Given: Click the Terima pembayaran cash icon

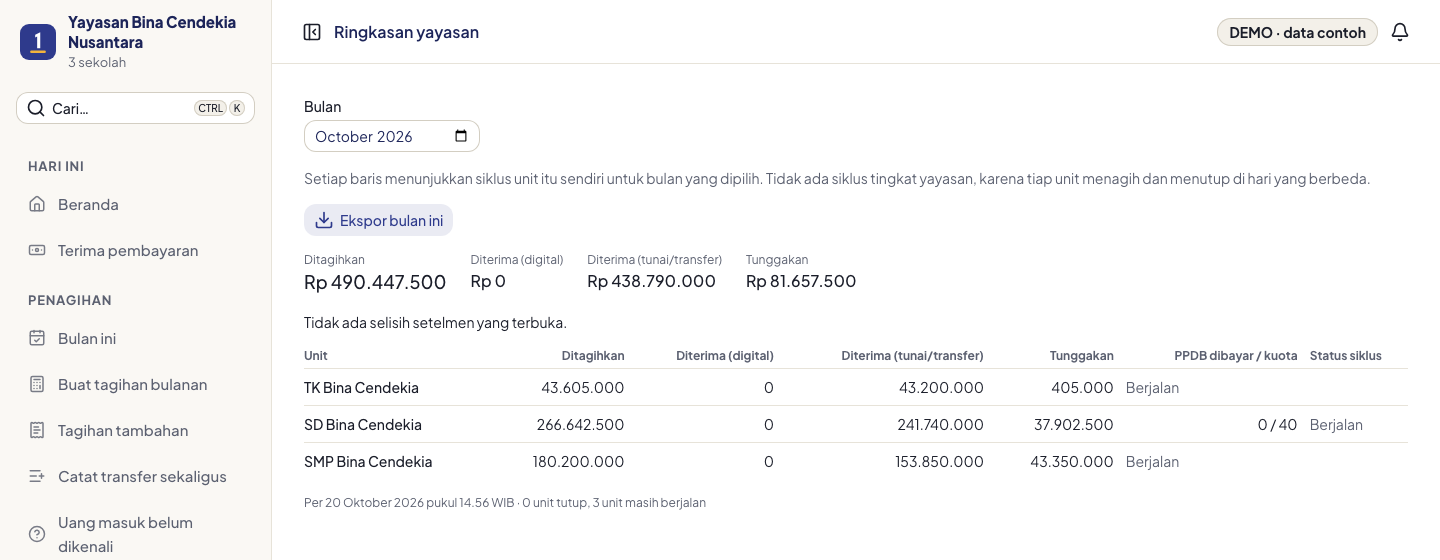Looking at the screenshot, I should point(37,250).
